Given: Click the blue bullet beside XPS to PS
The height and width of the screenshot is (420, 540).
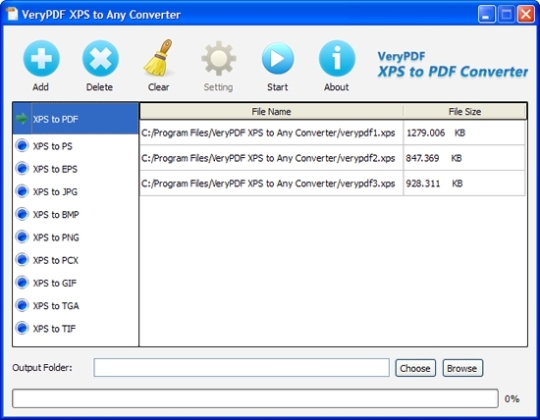Looking at the screenshot, I should point(22,146).
